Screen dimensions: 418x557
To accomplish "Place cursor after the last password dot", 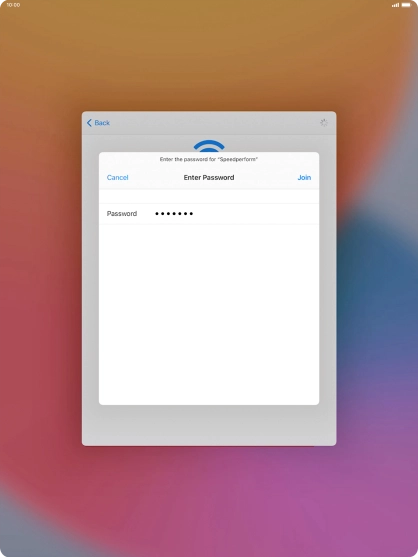I will [195, 213].
